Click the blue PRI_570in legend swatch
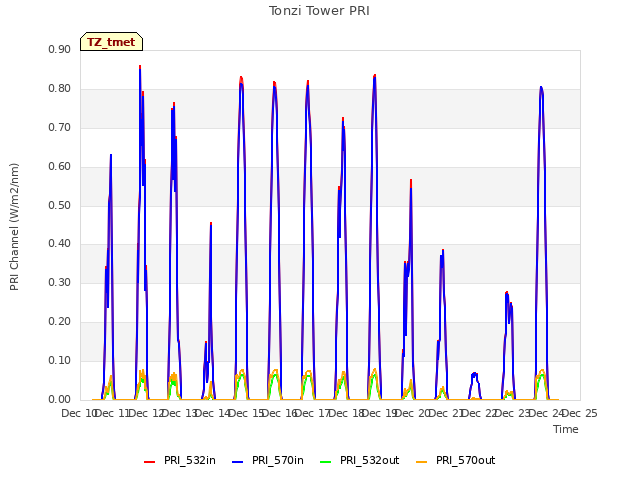The image size is (640, 480). click(238, 462)
